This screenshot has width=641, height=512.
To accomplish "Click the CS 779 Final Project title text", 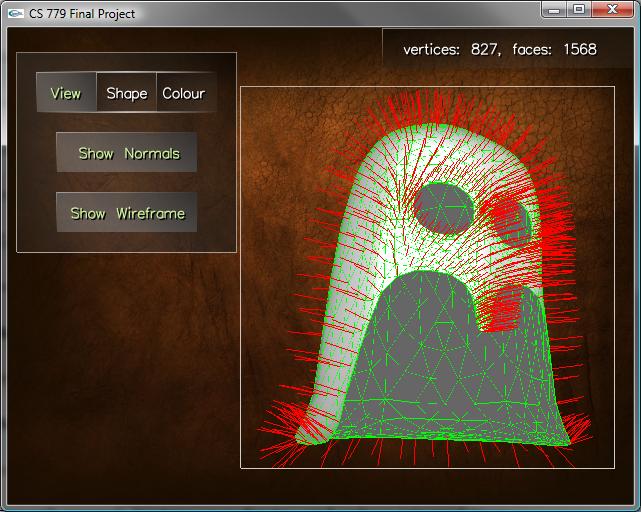I will (x=82, y=14).
